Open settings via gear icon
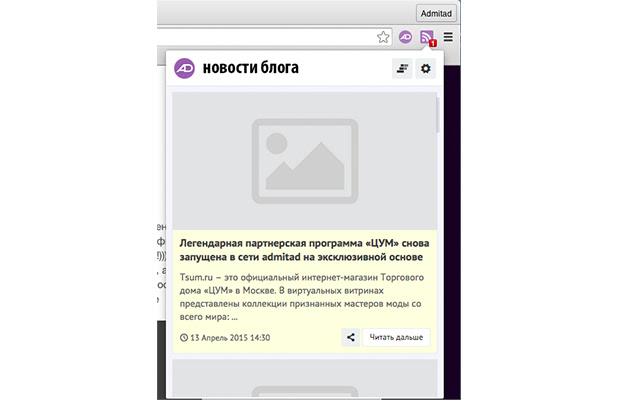 click(426, 68)
